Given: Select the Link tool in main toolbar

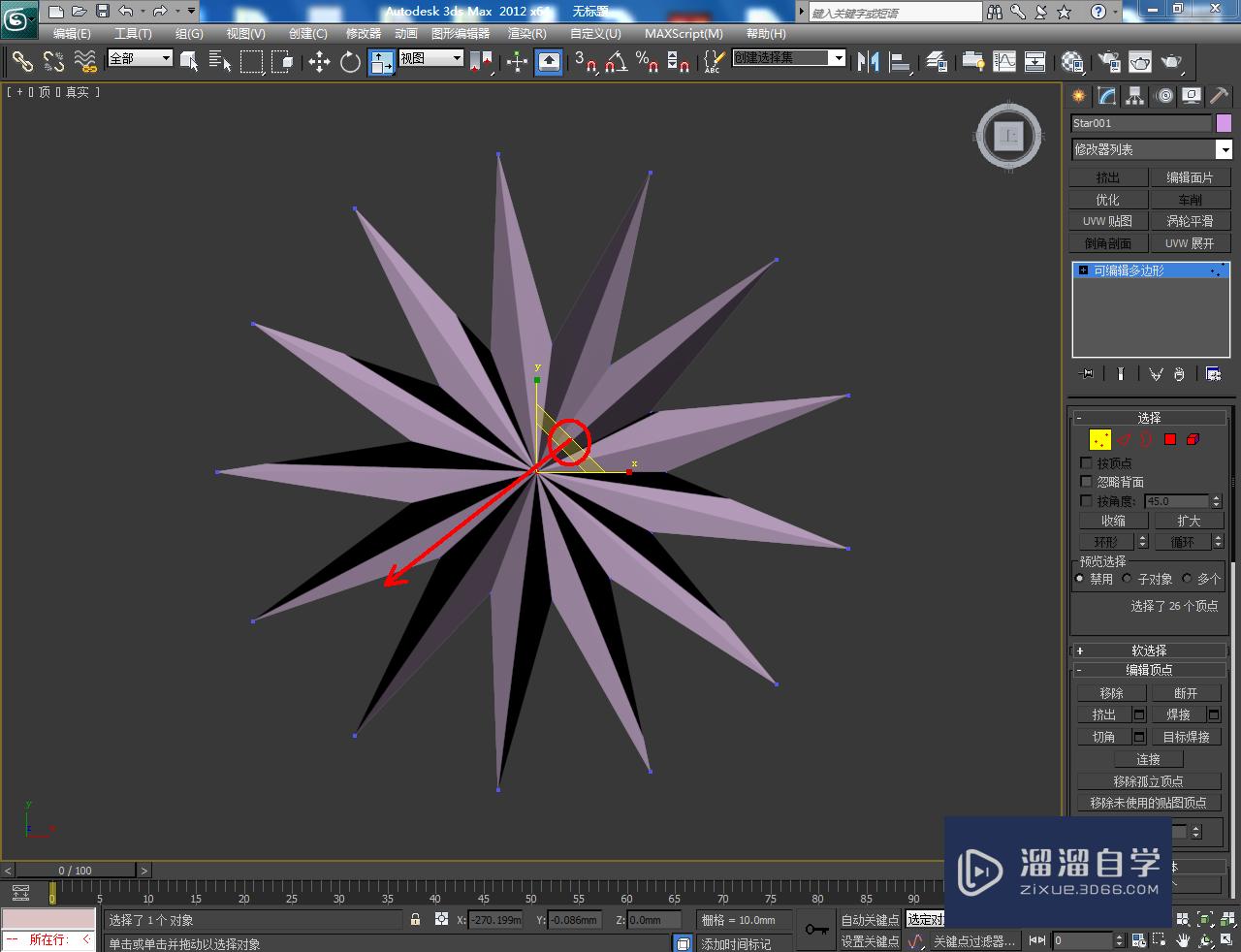Looking at the screenshot, I should coord(22,62).
